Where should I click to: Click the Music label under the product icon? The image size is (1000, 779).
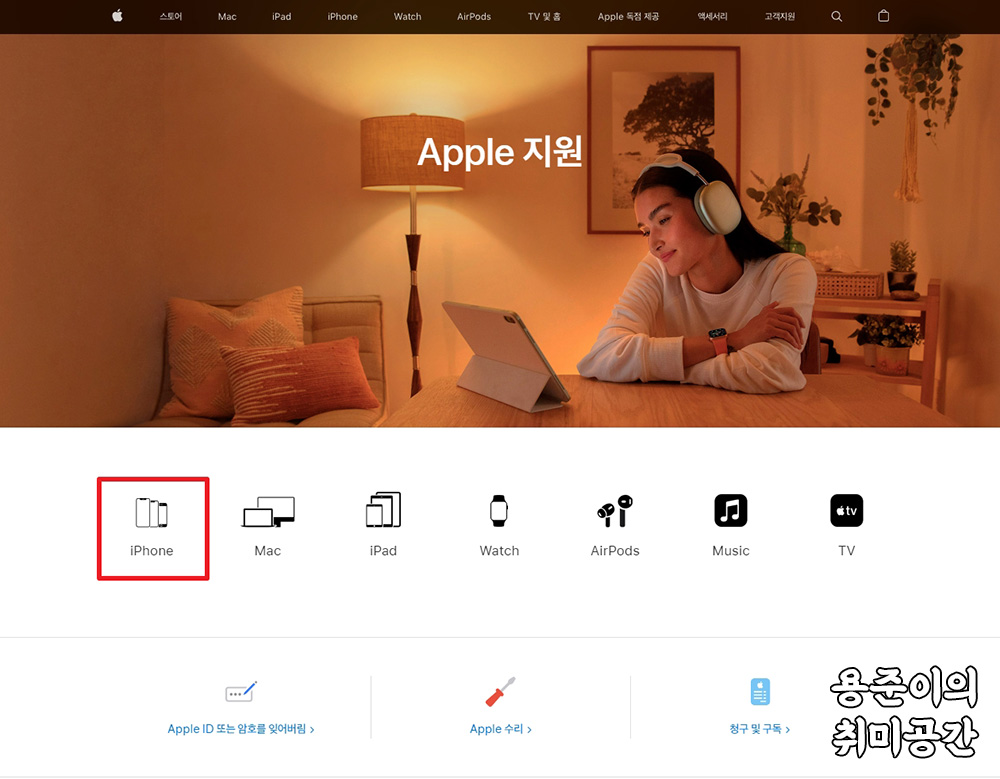coord(731,551)
